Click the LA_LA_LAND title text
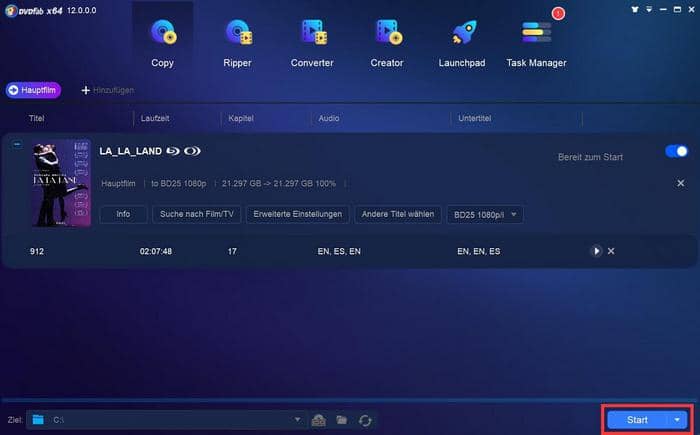This screenshot has width=700, height=435. pyautogui.click(x=130, y=151)
